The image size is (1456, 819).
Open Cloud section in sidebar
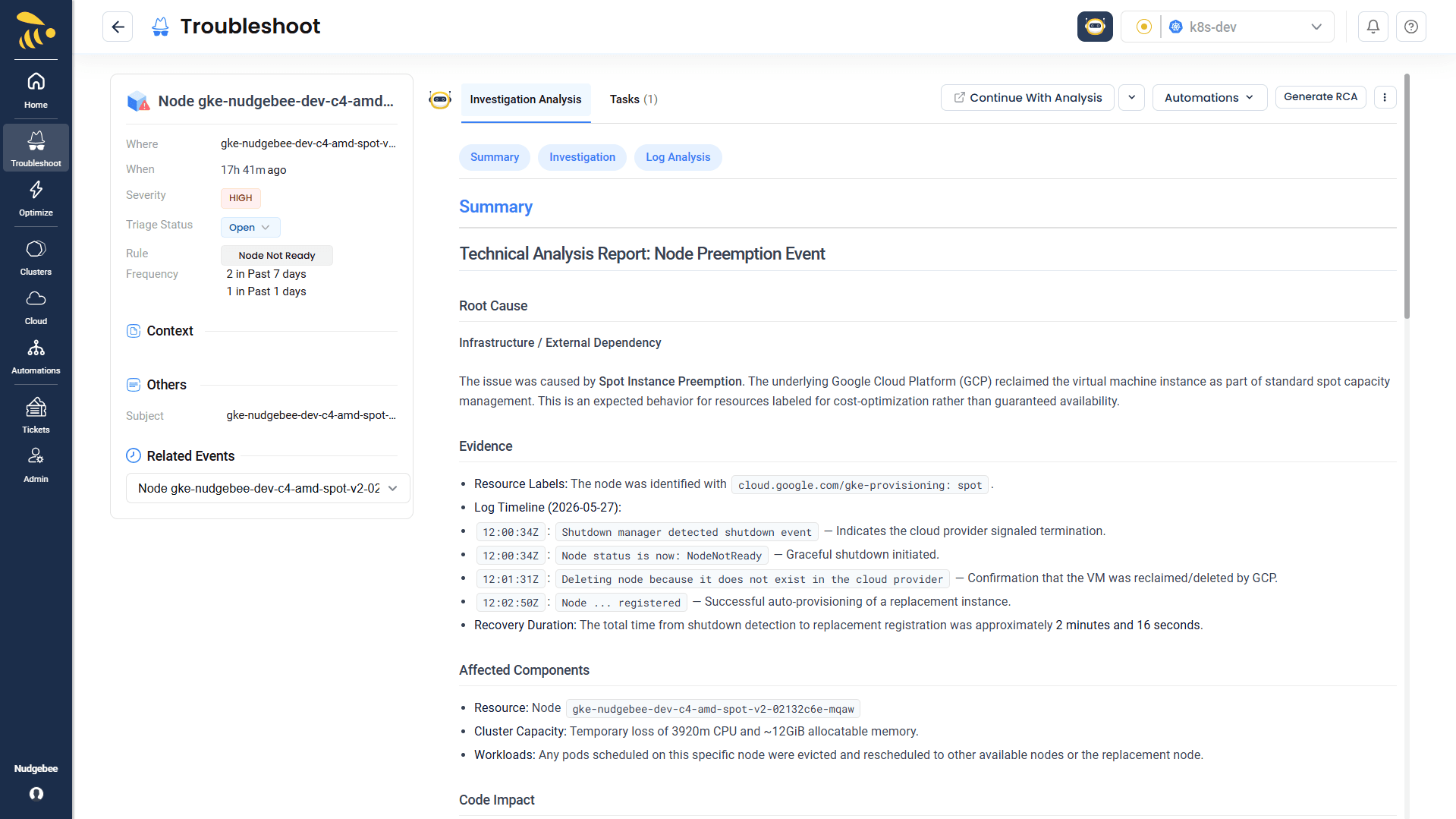pos(36,307)
